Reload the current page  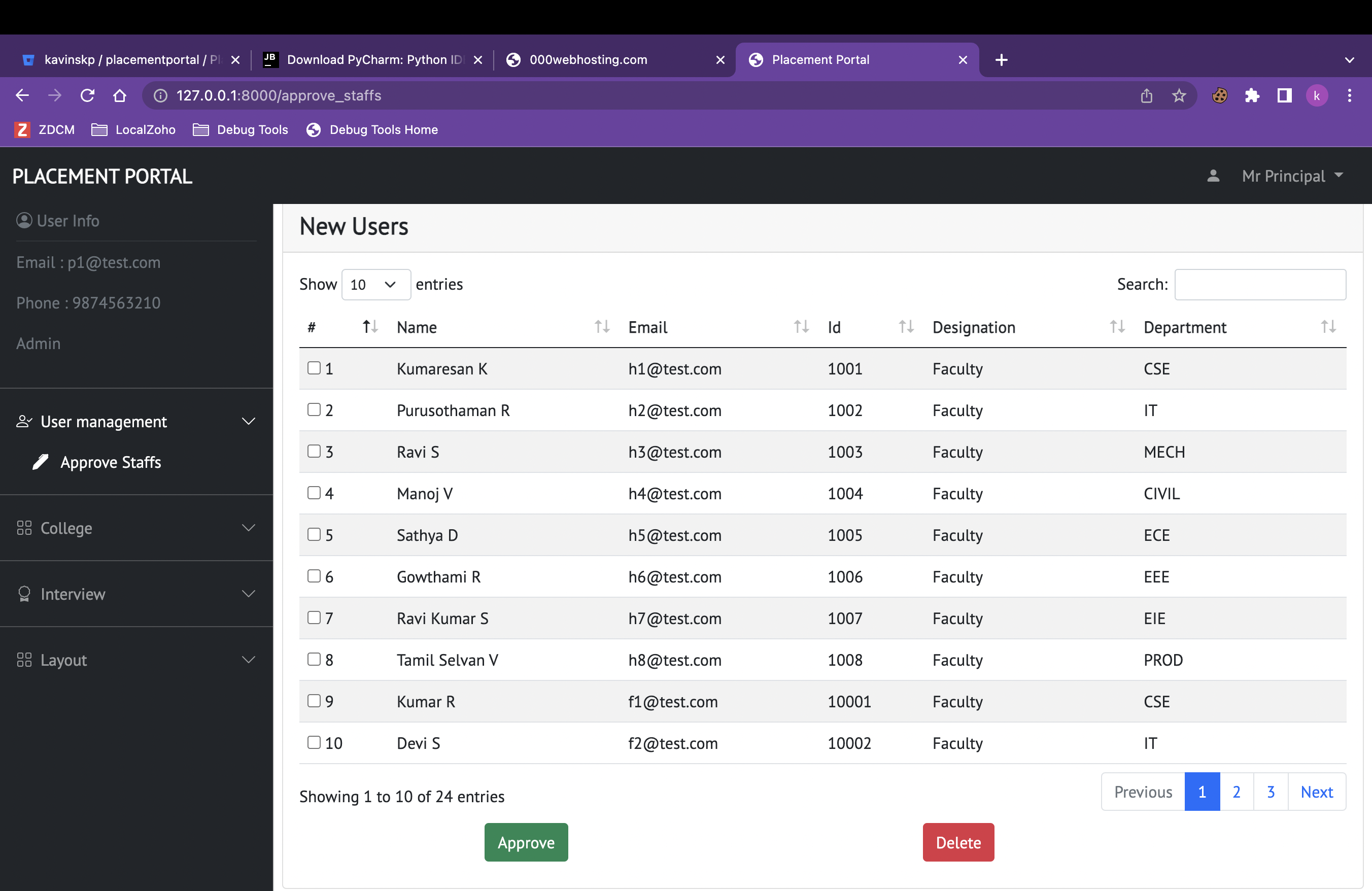87,95
